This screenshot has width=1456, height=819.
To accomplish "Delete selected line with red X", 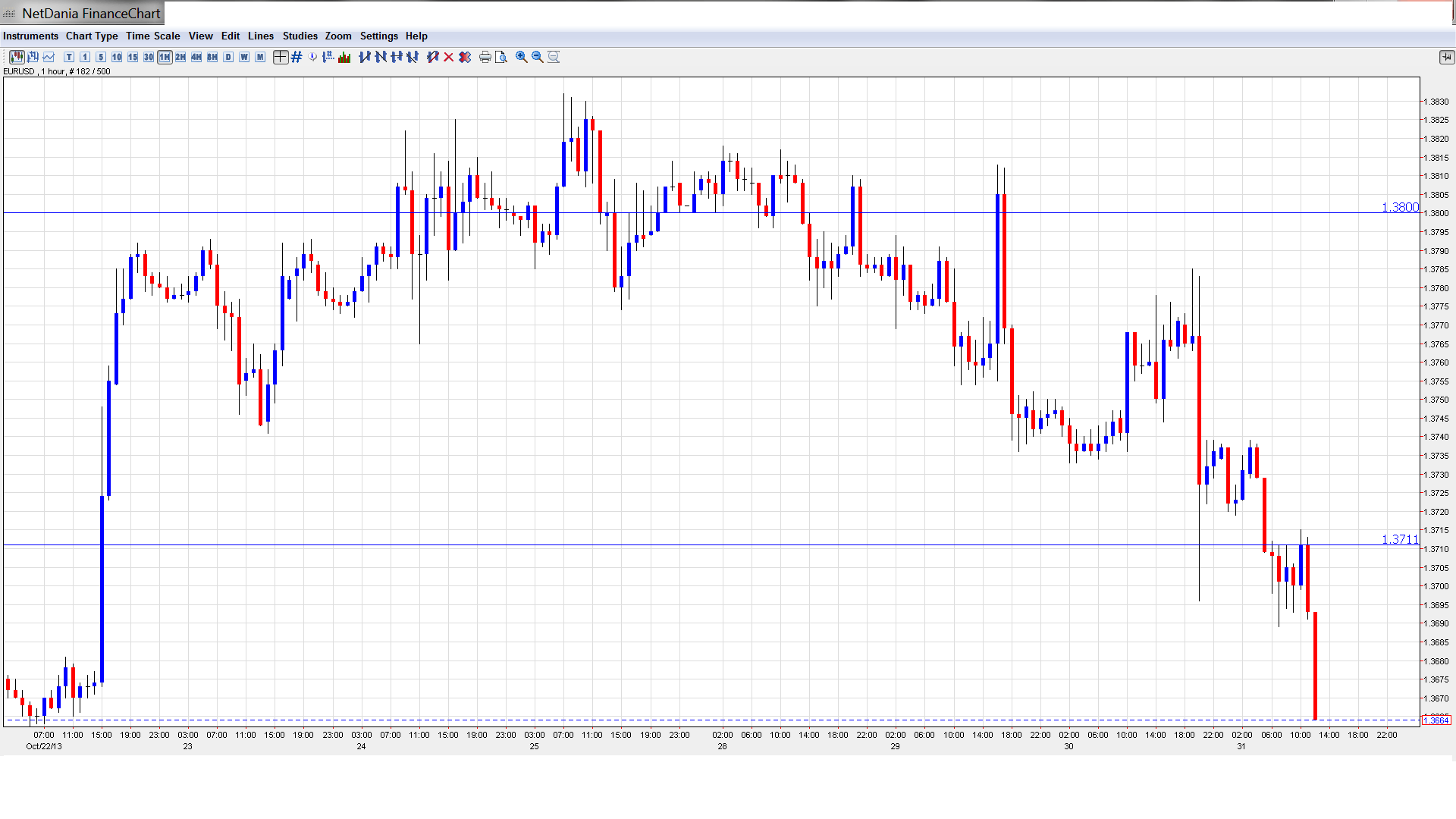I will (449, 57).
